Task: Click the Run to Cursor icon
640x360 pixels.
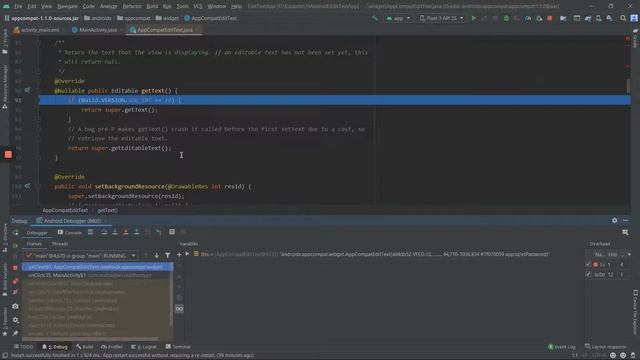Action: click(158, 232)
